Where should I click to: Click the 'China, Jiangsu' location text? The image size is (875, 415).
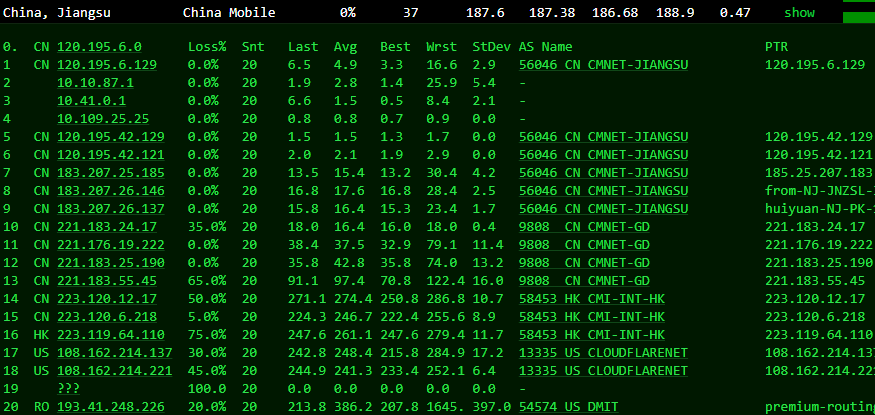pyautogui.click(x=57, y=13)
